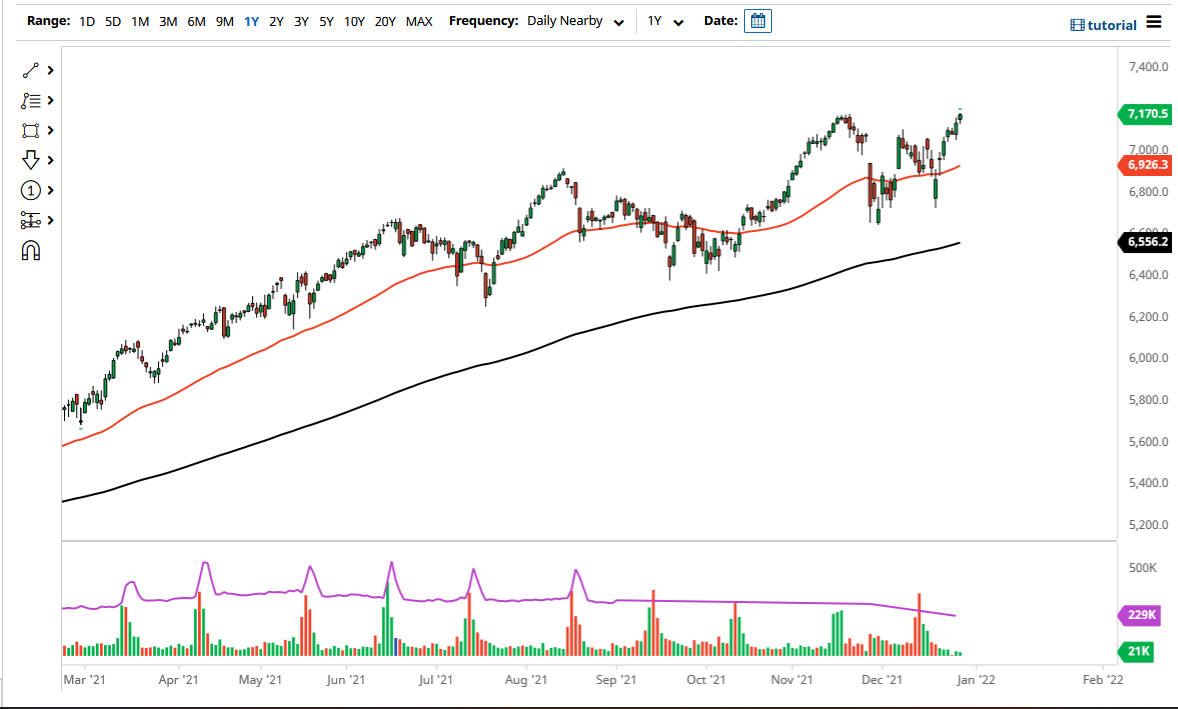Viewport: 1178px width, 709px height.
Task: Click the 20Y range button
Action: point(384,20)
